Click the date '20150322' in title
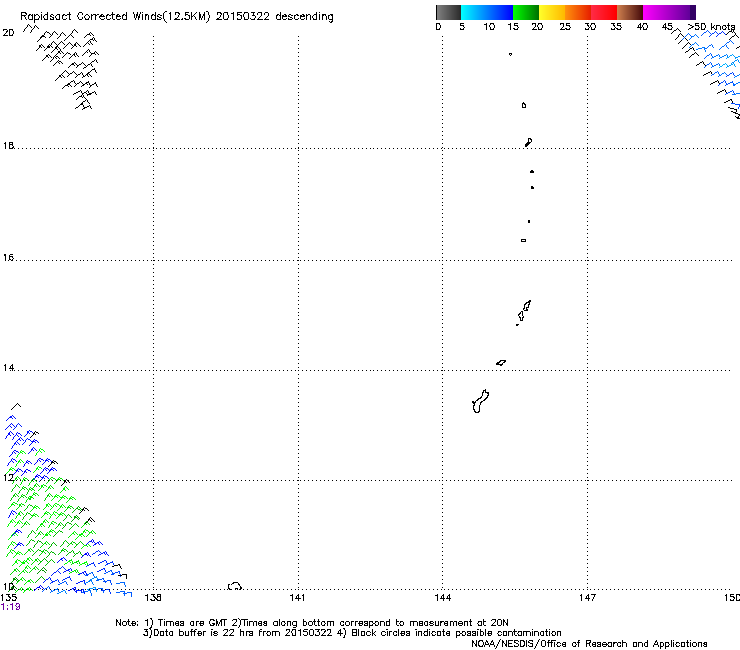Image resolution: width=740 pixels, height=650 pixels. (x=243, y=16)
